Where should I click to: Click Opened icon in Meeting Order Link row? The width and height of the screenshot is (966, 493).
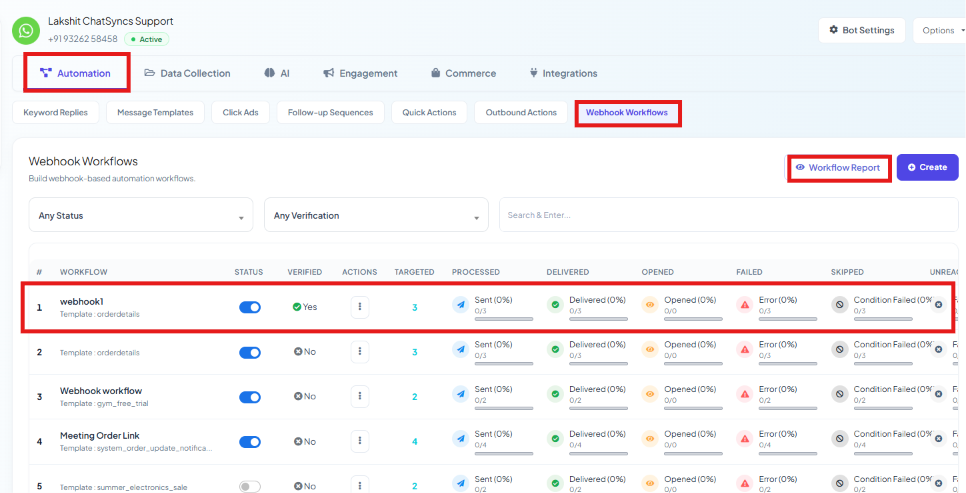pos(650,439)
